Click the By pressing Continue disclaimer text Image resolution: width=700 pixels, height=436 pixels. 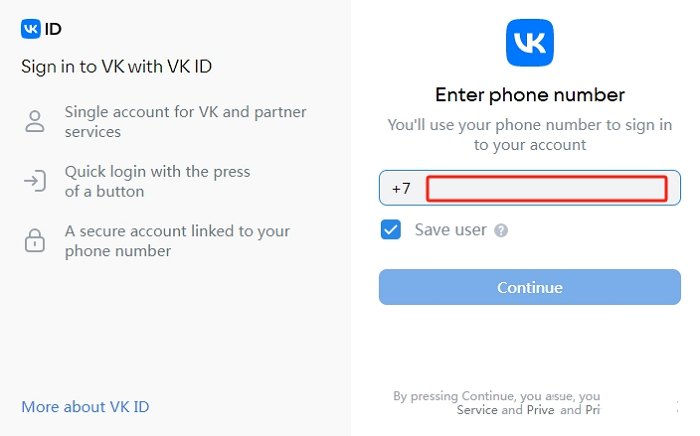496,403
